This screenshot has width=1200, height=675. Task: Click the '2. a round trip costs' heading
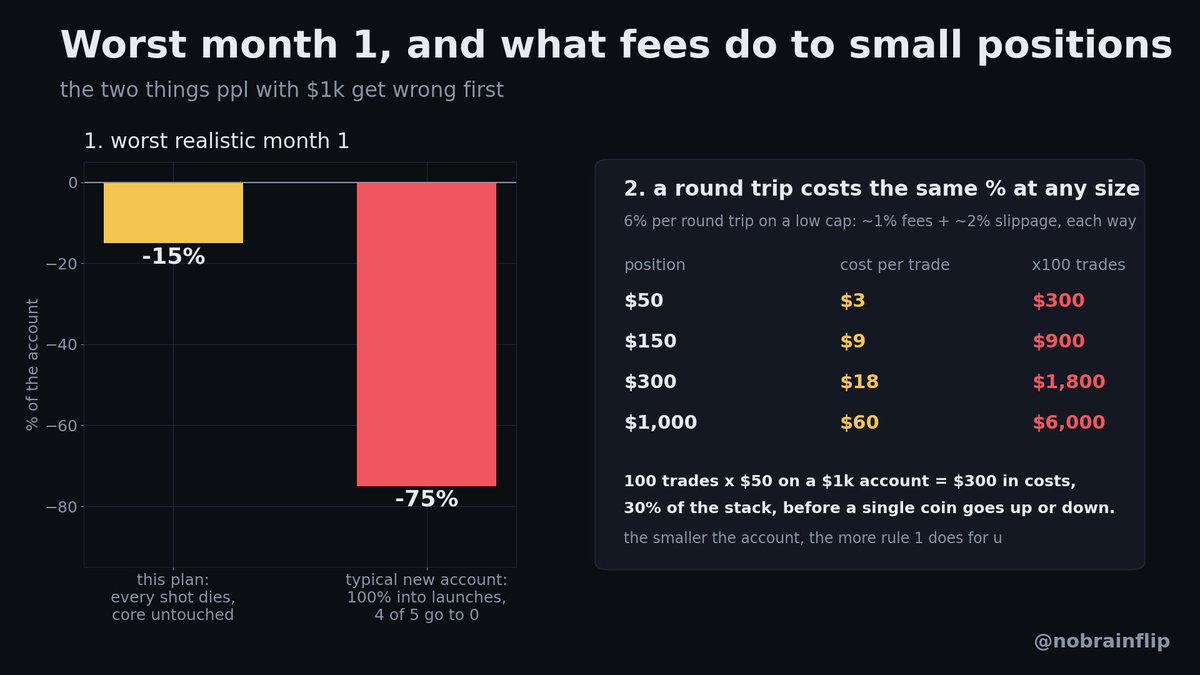(882, 189)
